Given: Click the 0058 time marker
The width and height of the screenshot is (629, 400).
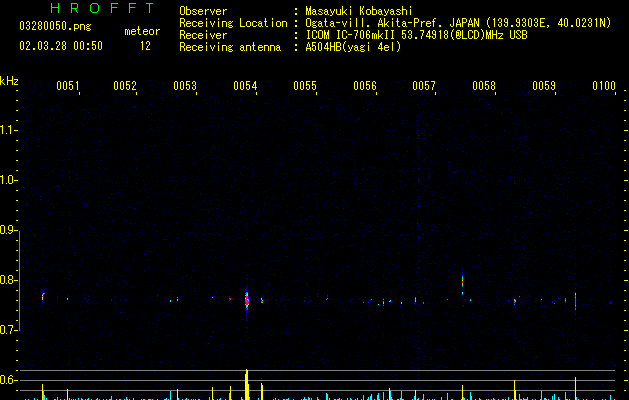Looking at the screenshot, I should (484, 86).
